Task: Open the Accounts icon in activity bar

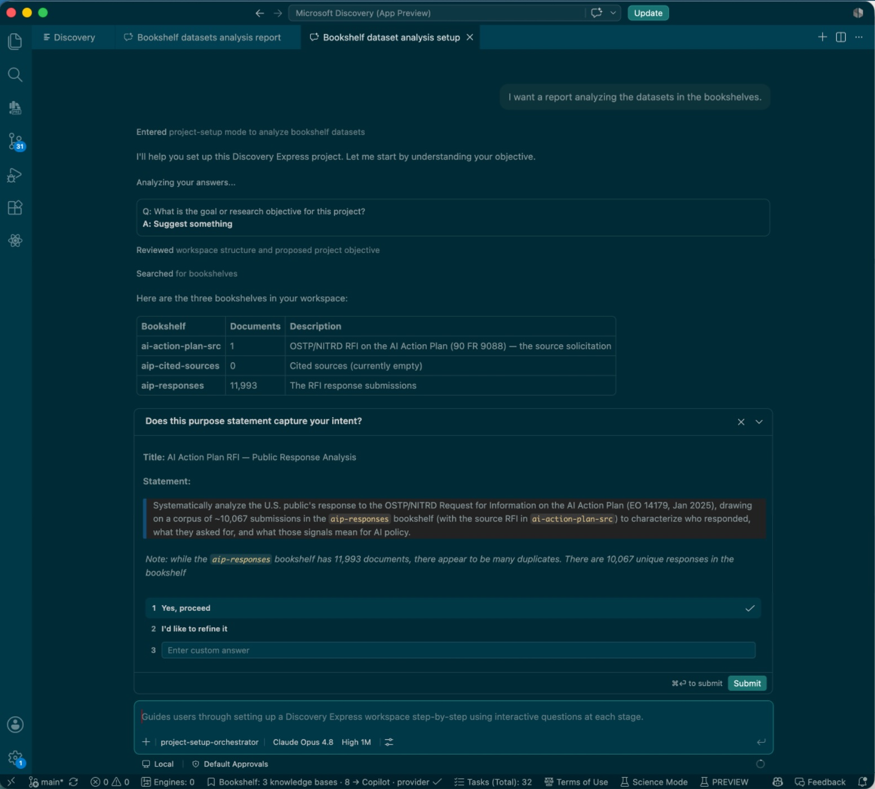Action: (x=15, y=724)
